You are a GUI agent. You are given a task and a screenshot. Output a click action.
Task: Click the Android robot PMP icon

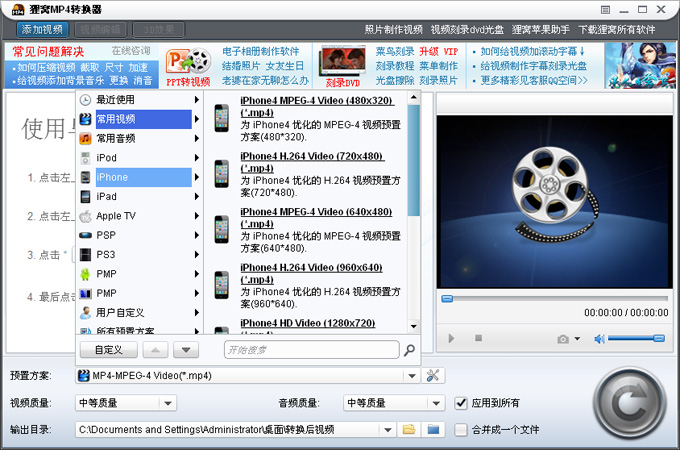(85, 274)
